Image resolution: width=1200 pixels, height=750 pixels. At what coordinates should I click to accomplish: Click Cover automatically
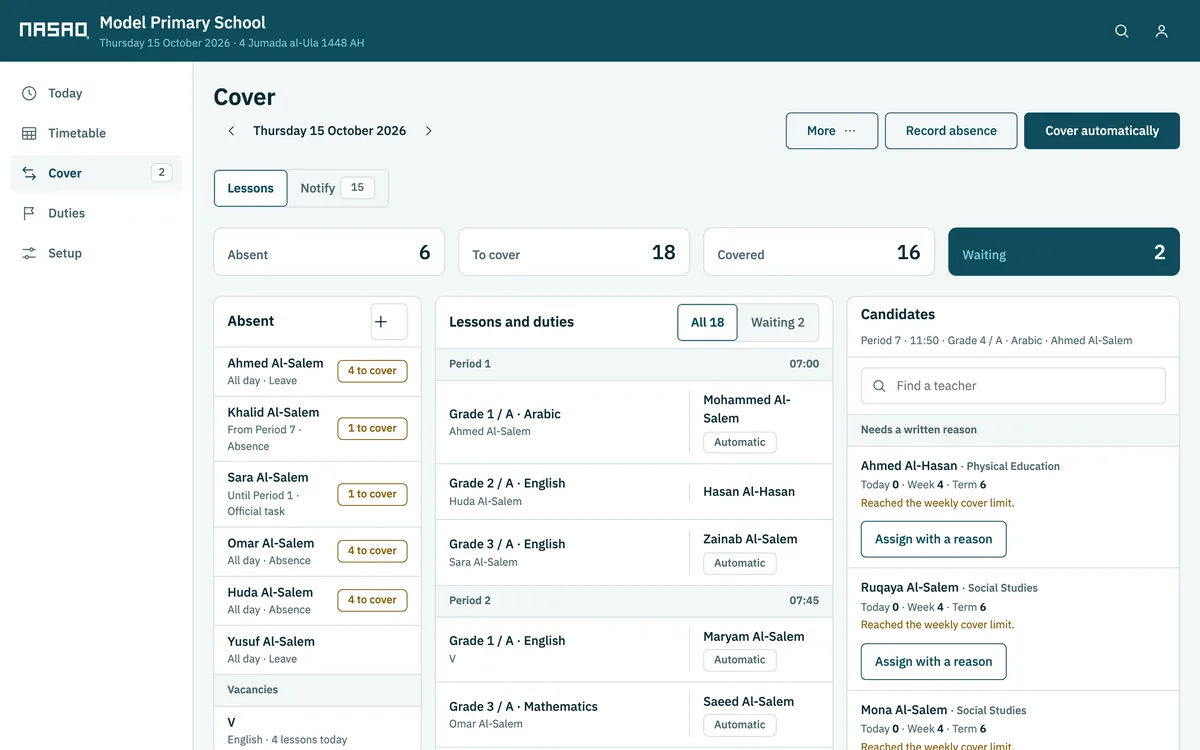pos(1102,131)
